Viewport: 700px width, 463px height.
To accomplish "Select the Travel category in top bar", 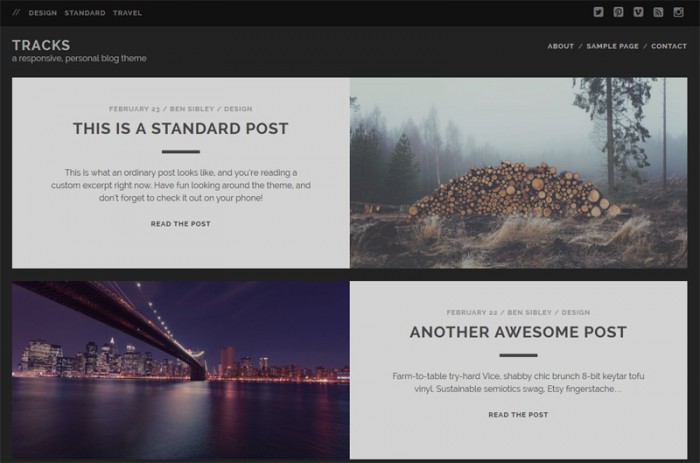I will (x=127, y=13).
